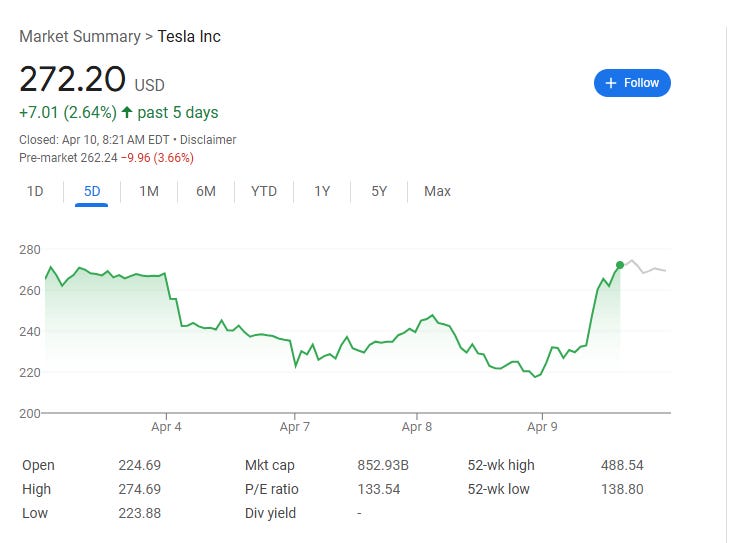This screenshot has width=732, height=543.
Task: Switch chart to 1M range
Action: (149, 191)
